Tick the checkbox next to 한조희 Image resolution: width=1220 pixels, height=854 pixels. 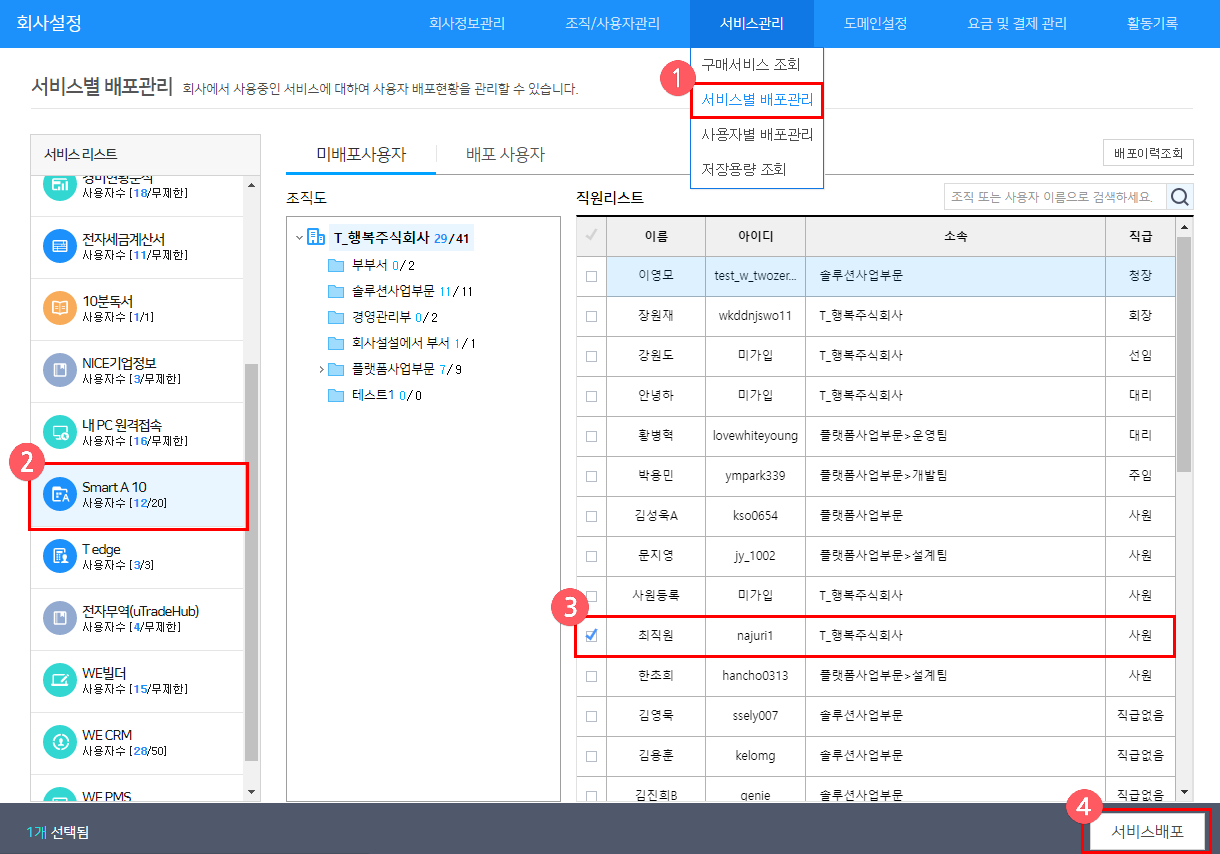591,676
